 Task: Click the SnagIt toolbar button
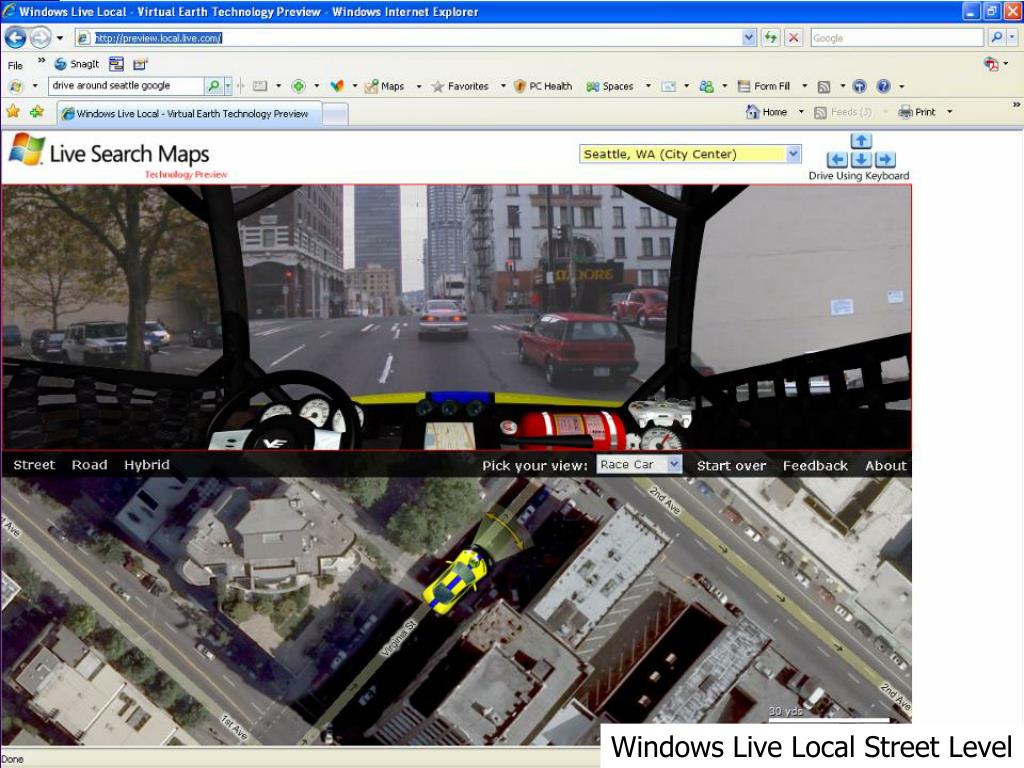[x=77, y=64]
